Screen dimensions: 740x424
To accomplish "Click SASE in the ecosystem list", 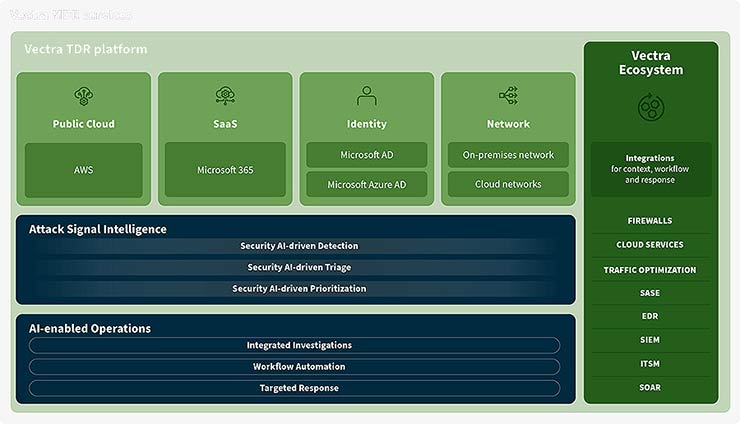I will 650,293.
